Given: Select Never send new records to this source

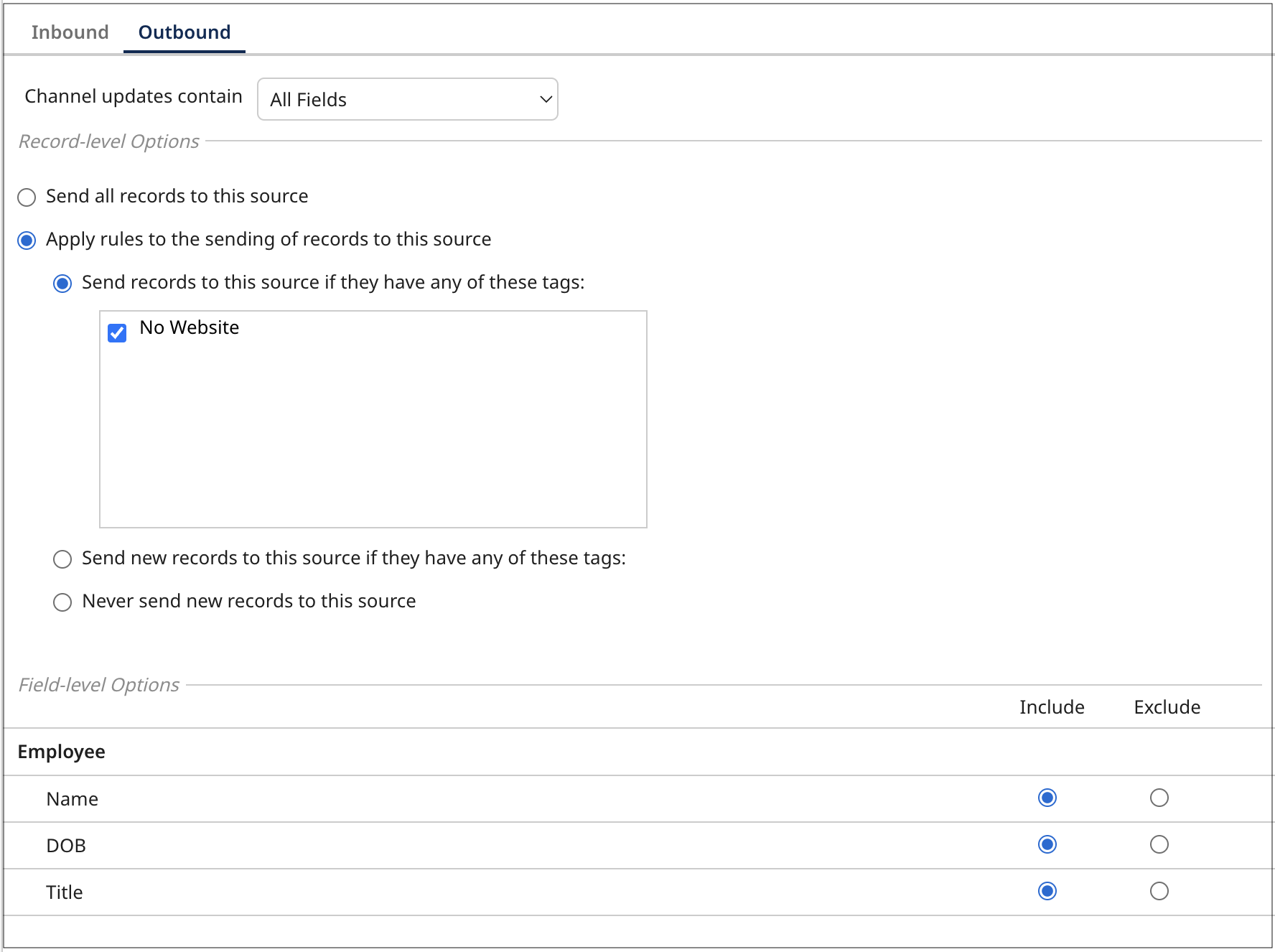Looking at the screenshot, I should tap(62, 602).
